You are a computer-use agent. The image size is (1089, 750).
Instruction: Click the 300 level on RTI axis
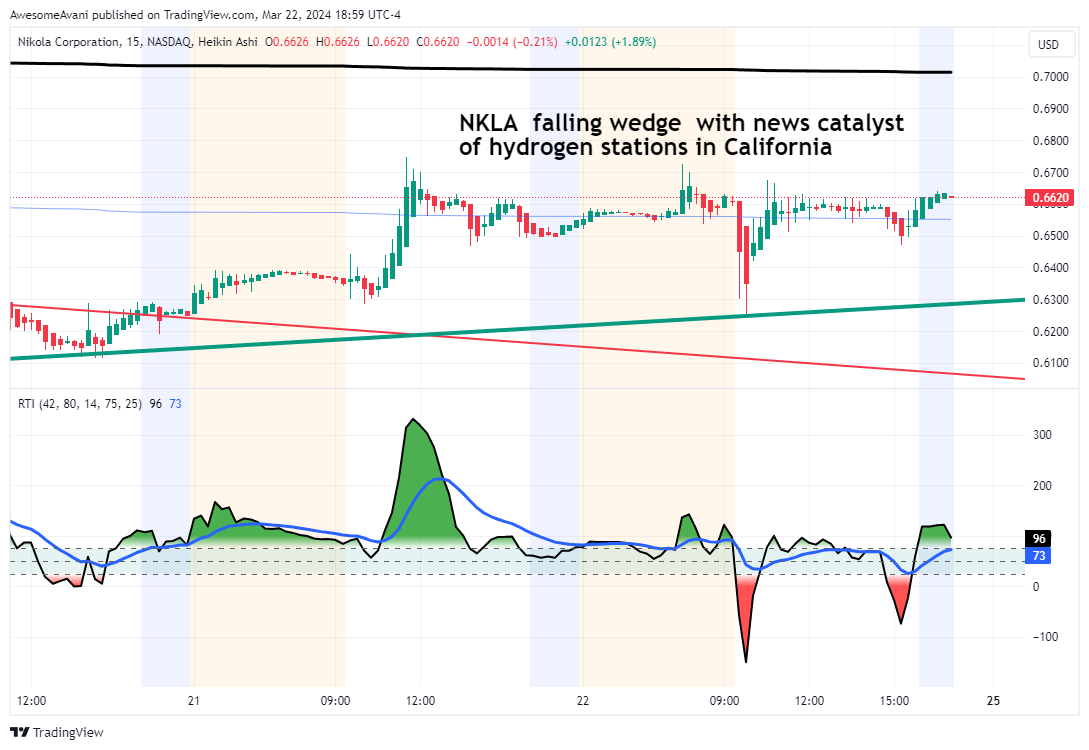(1042, 435)
